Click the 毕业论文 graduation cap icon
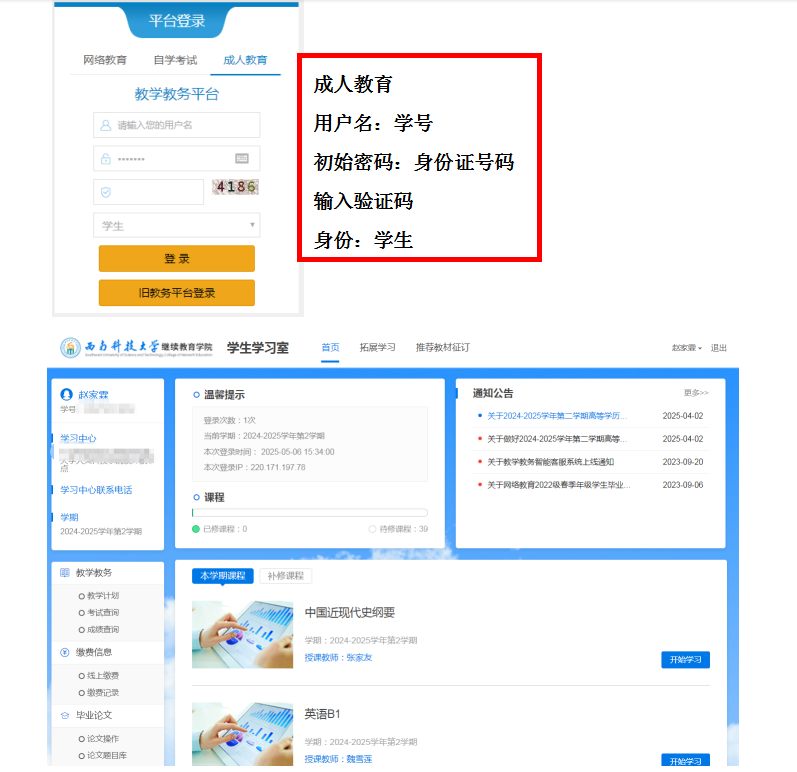Image resolution: width=797 pixels, height=772 pixels. coord(65,715)
